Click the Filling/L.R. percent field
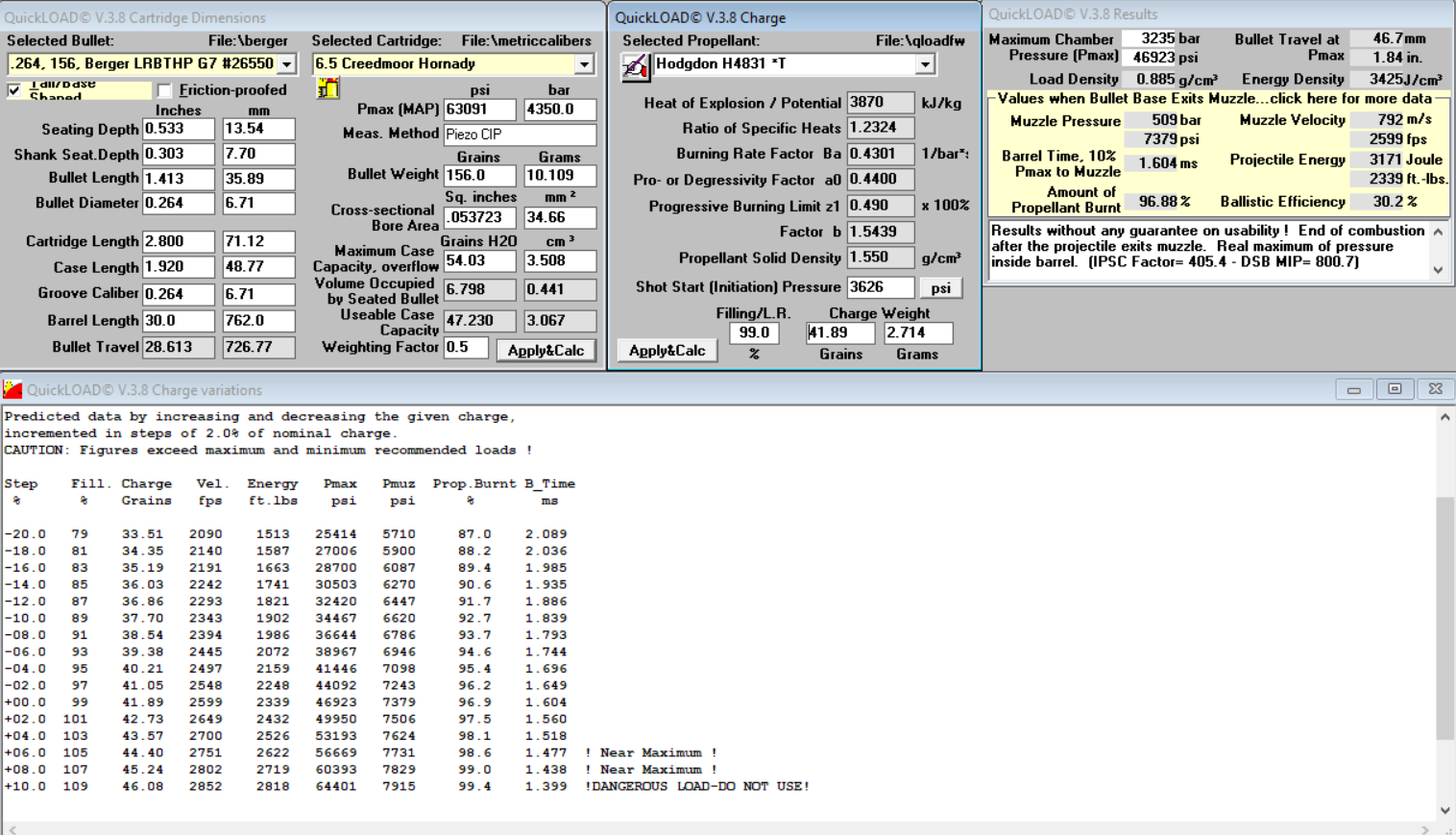Viewport: 1456px width, 835px height. [754, 332]
